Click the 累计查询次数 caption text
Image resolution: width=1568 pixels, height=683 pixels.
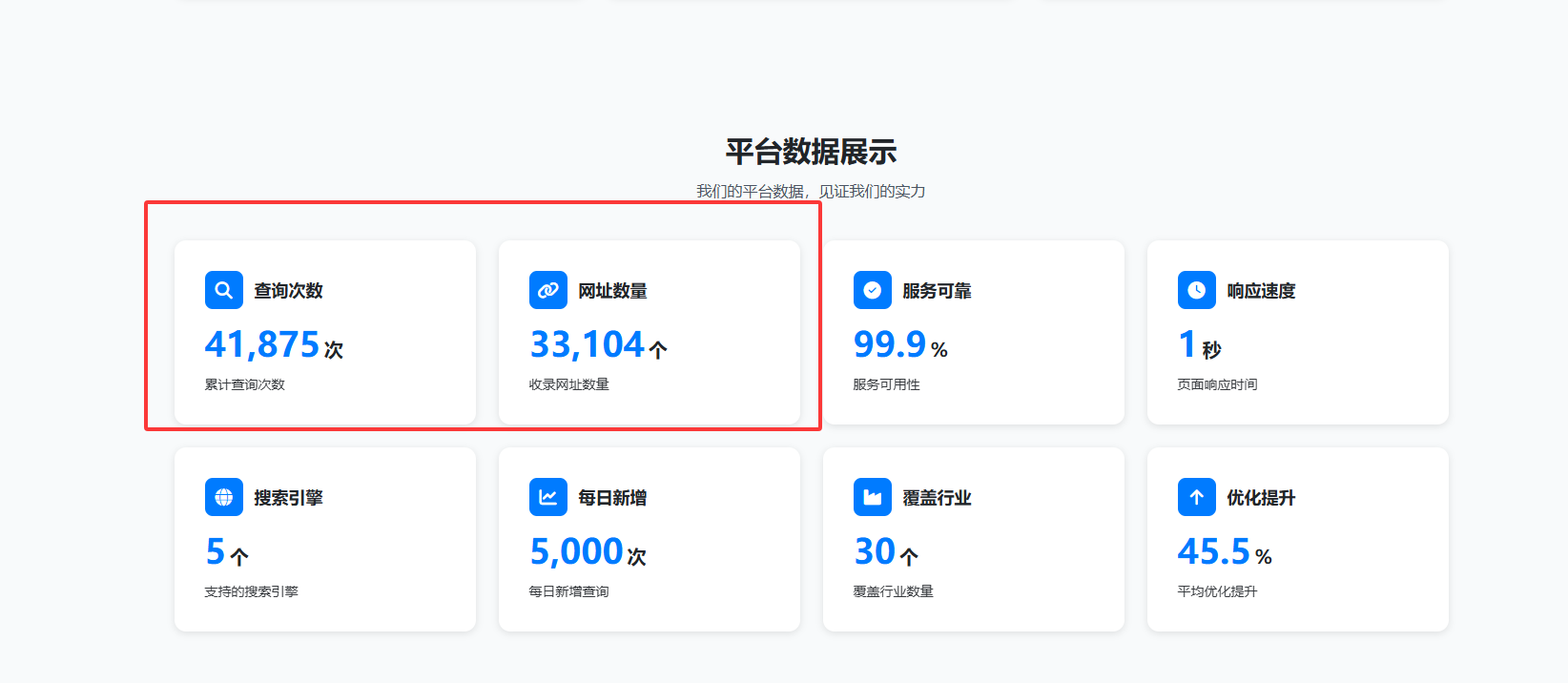click(244, 384)
